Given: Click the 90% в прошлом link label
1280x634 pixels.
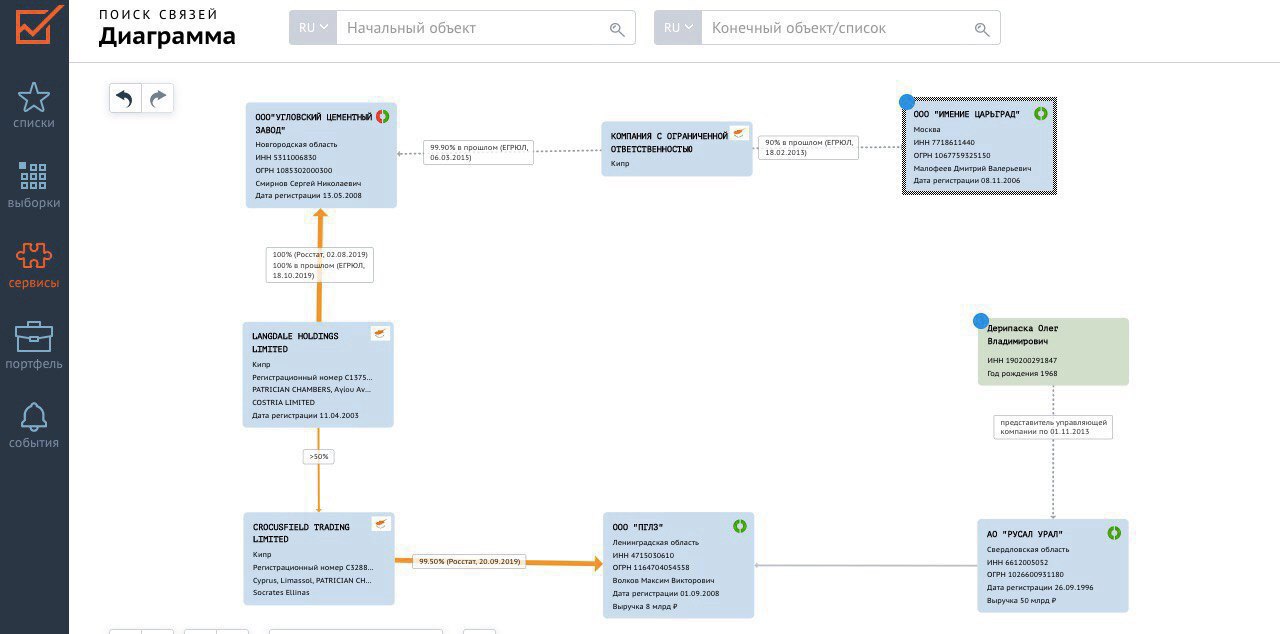Looking at the screenshot, I should pyautogui.click(x=808, y=148).
